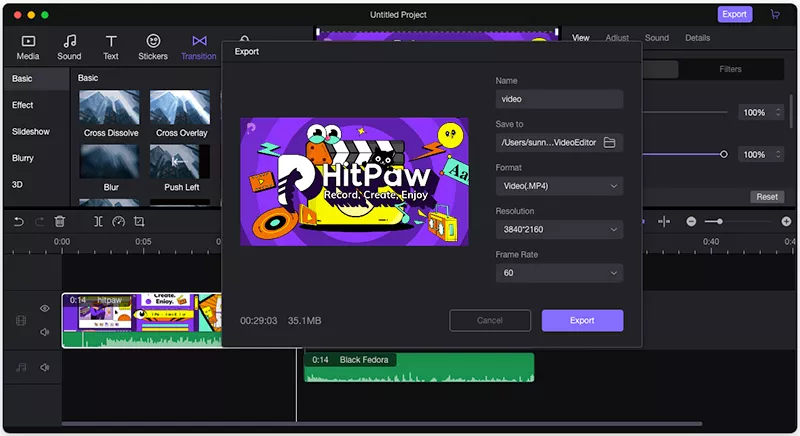Click the Save to path field

coord(559,142)
